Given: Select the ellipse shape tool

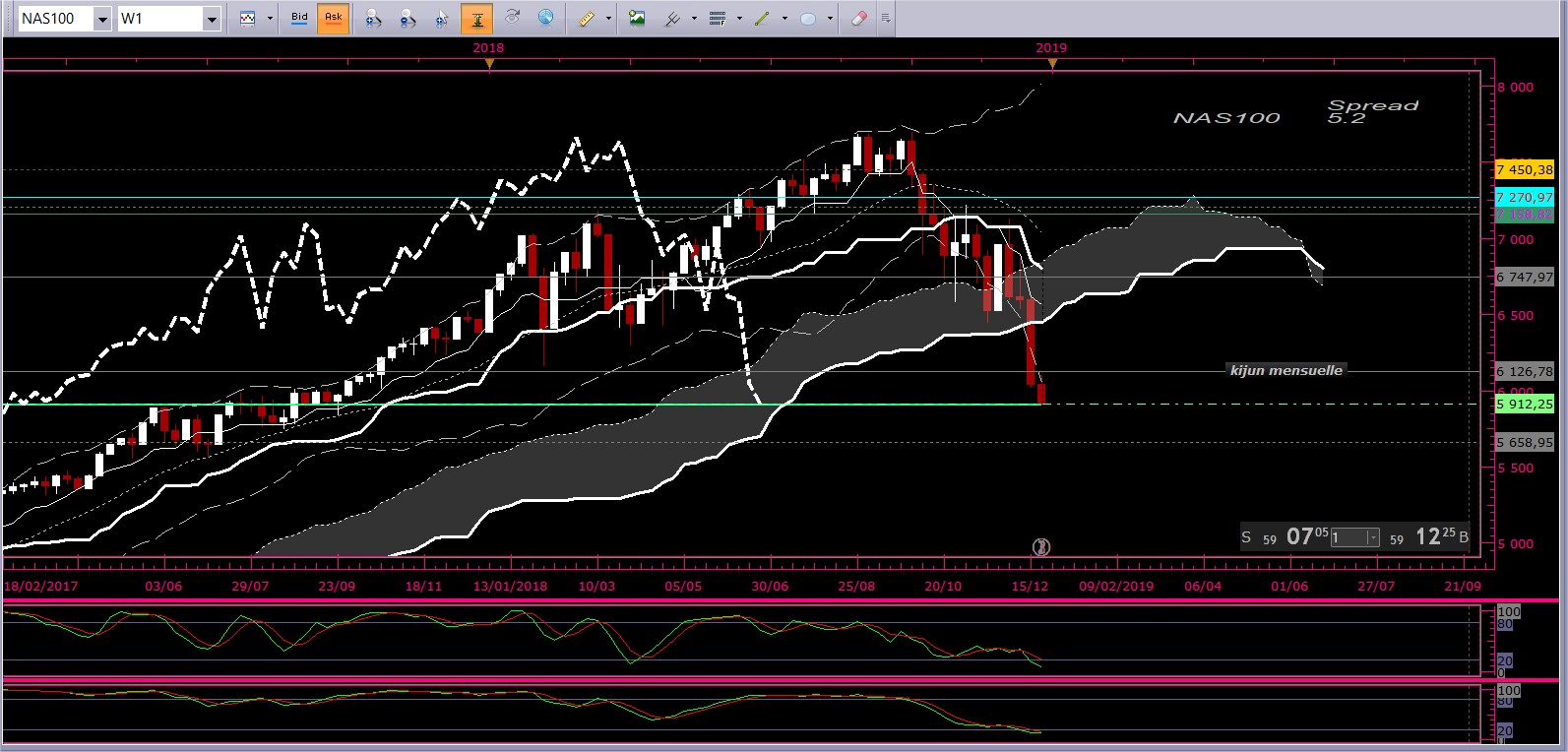Looking at the screenshot, I should pyautogui.click(x=808, y=19).
